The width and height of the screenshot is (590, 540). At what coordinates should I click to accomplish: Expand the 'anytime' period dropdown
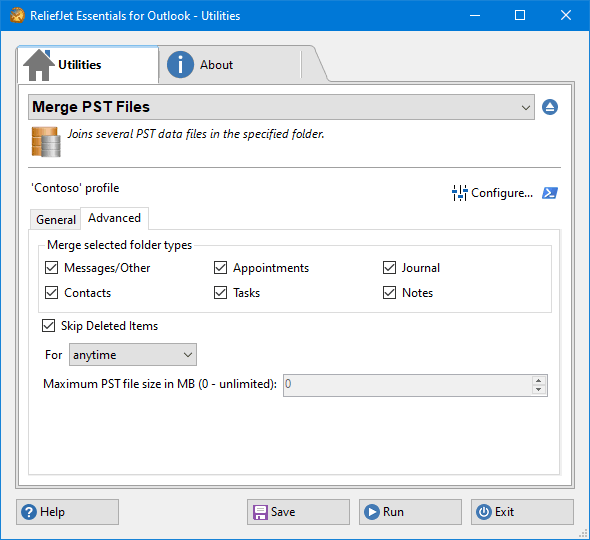[133, 354]
